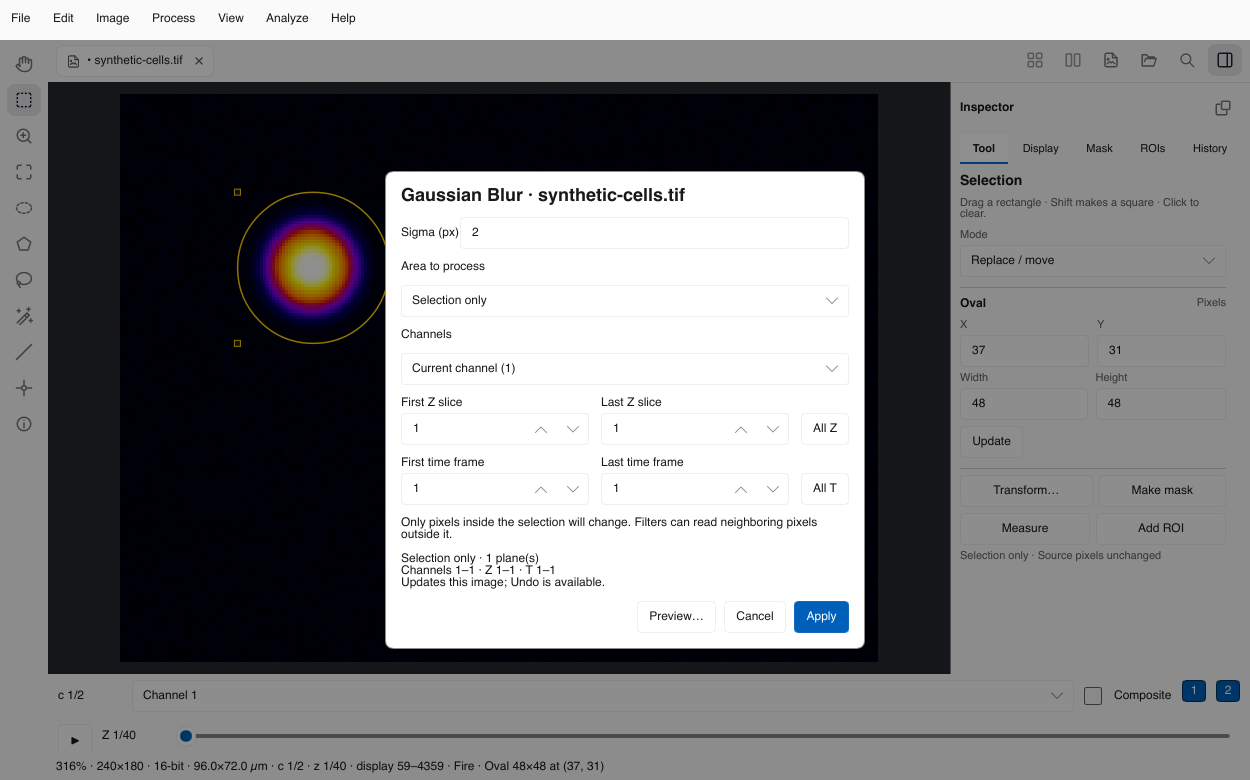Select the Zoom magnifier tool

tap(24, 136)
